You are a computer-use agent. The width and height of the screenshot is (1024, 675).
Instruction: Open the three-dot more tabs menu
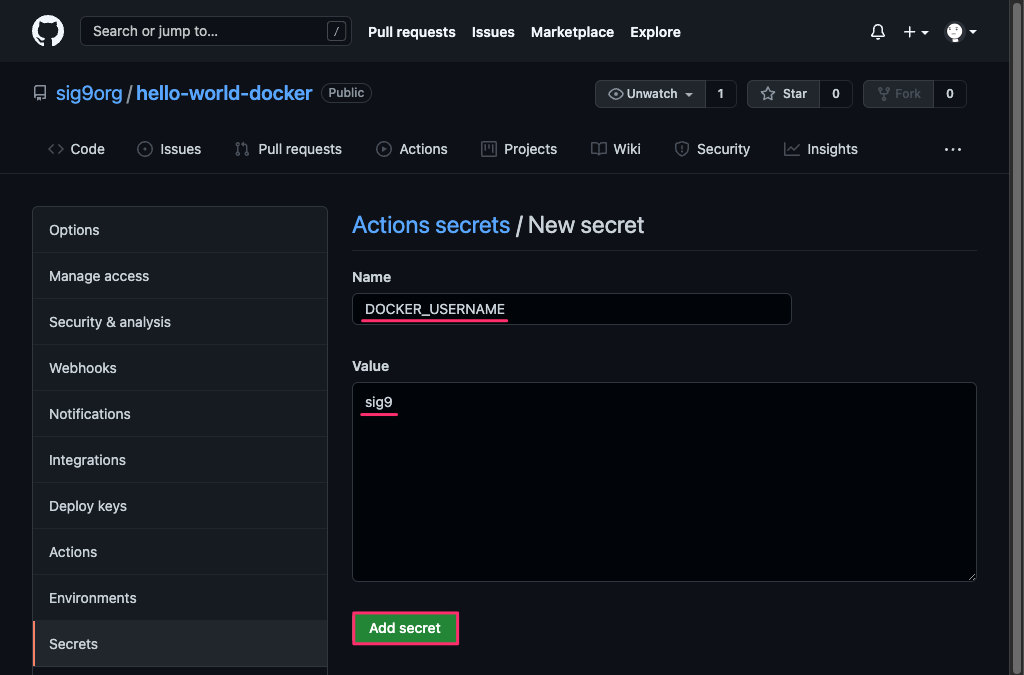953,149
